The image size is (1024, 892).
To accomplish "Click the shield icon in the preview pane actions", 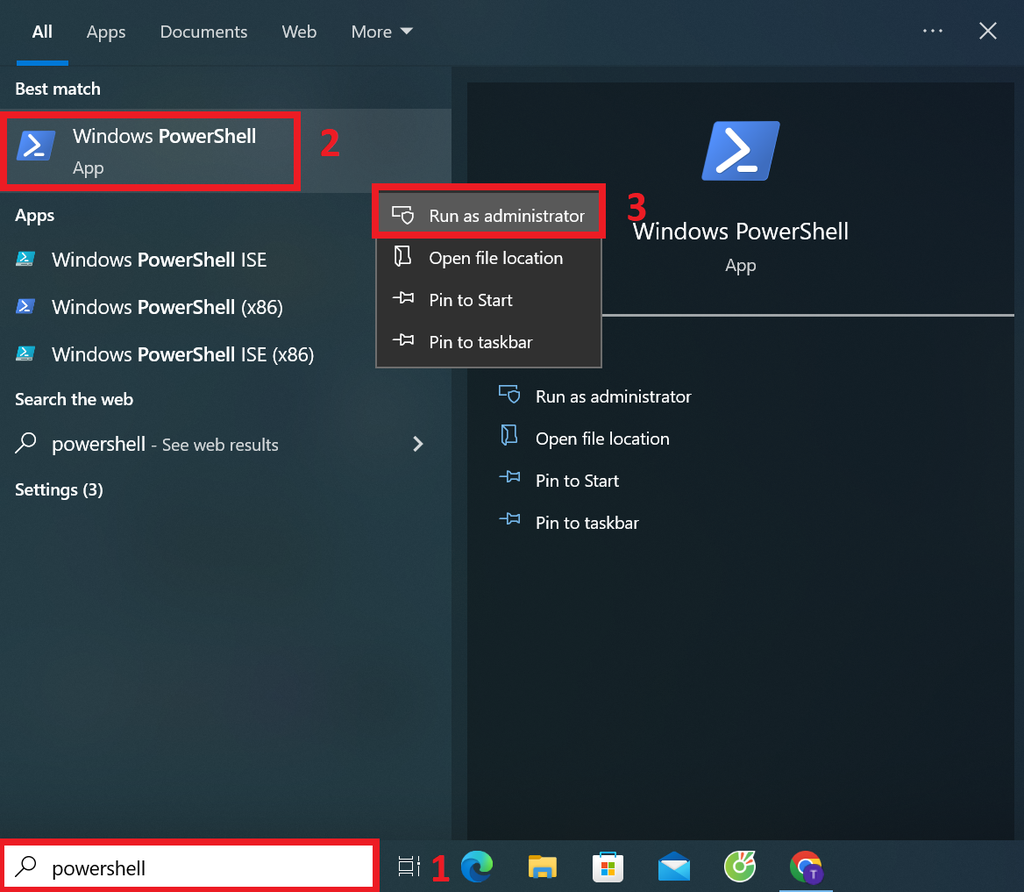I will 509,394.
